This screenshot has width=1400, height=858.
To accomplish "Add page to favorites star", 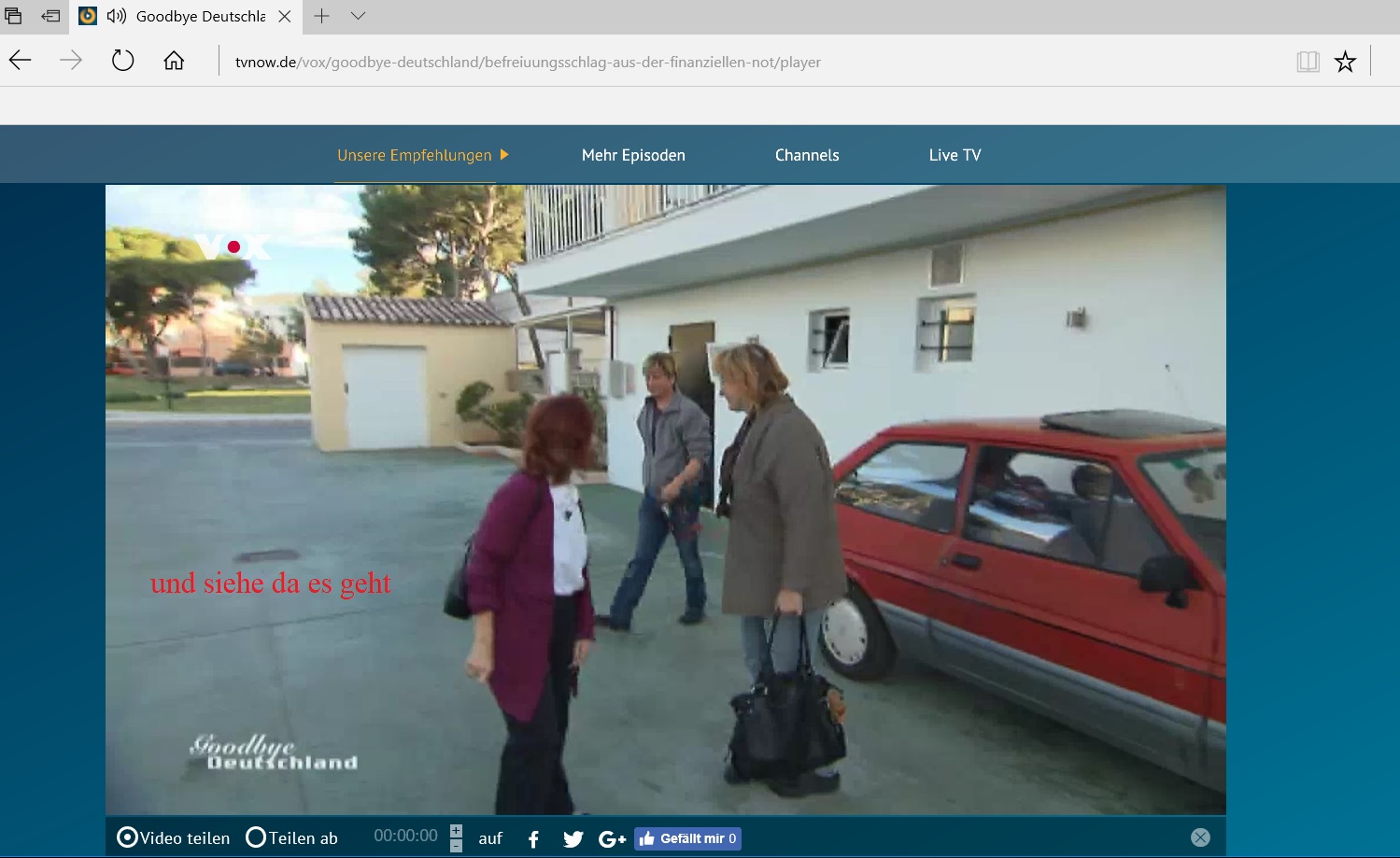I will (x=1345, y=62).
